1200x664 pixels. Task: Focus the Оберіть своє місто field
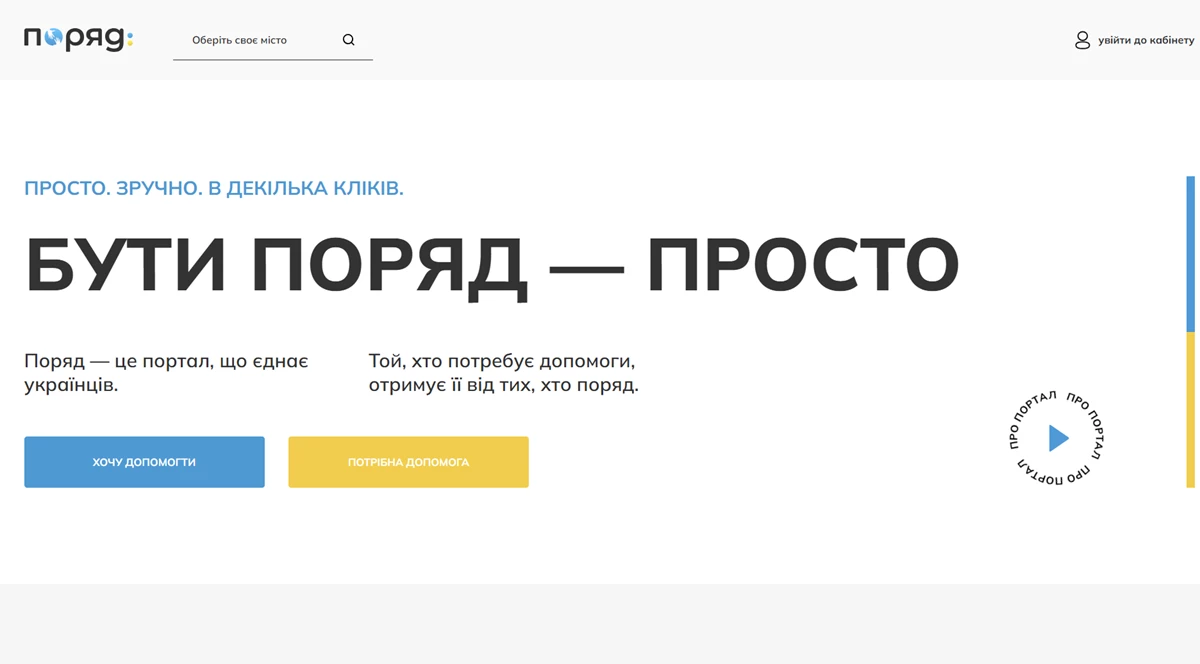[x=255, y=40]
